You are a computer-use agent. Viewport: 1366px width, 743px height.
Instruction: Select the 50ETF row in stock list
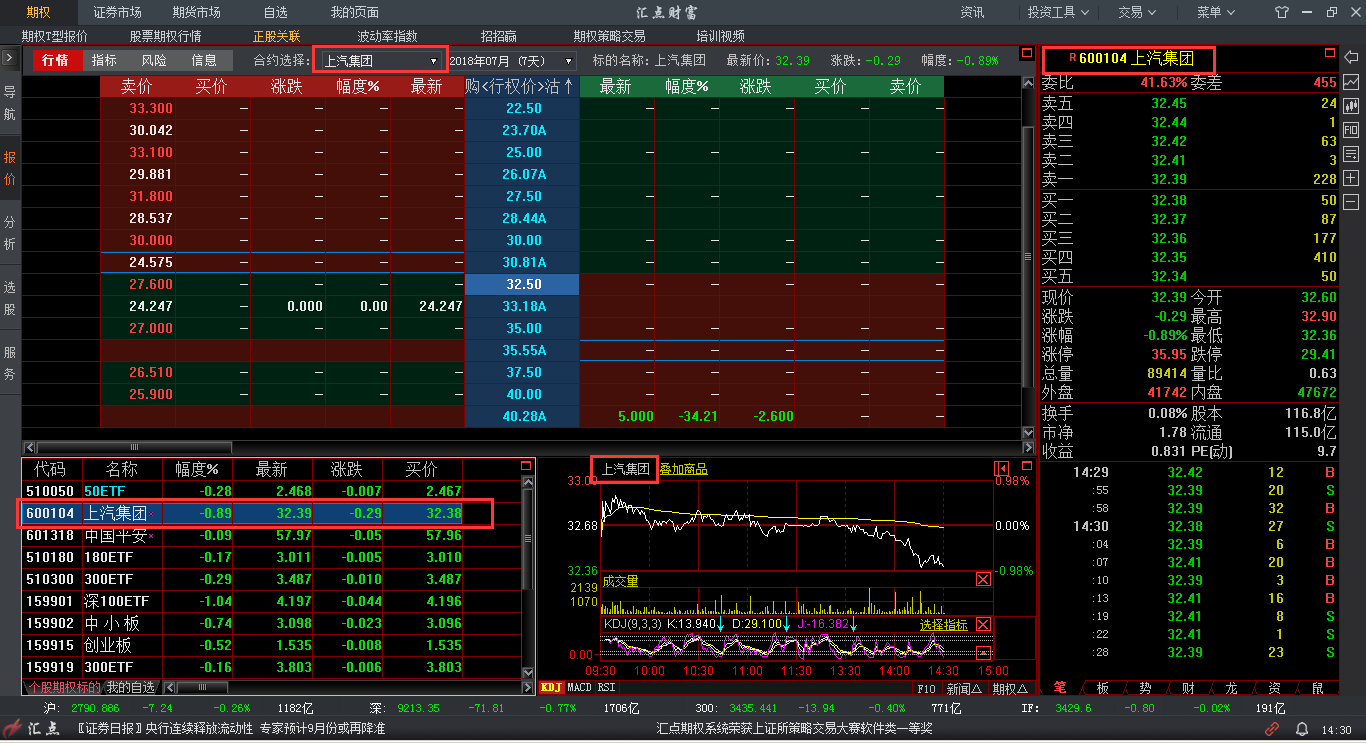click(x=272, y=491)
